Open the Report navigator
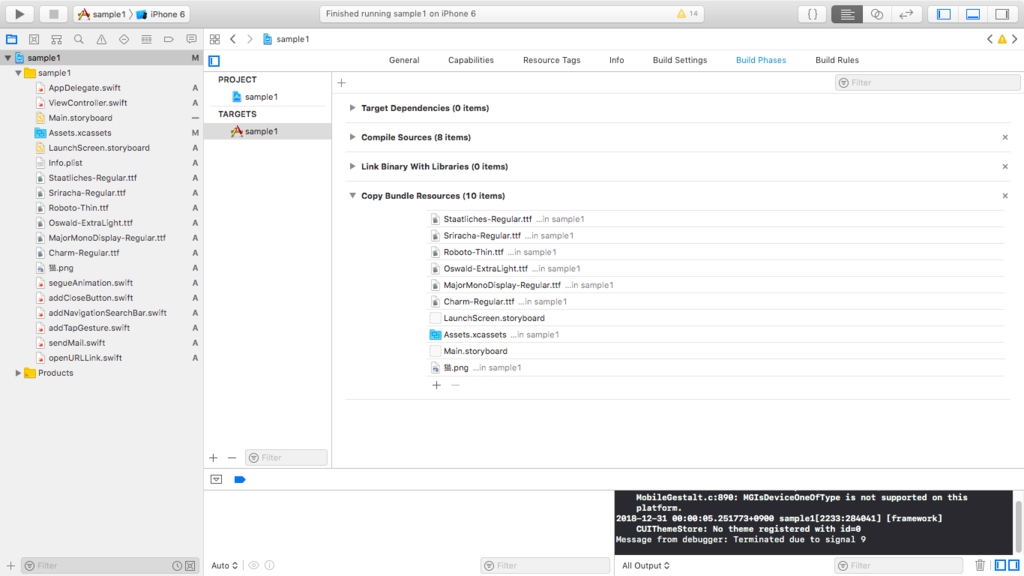The height and width of the screenshot is (576, 1024). click(x=191, y=39)
